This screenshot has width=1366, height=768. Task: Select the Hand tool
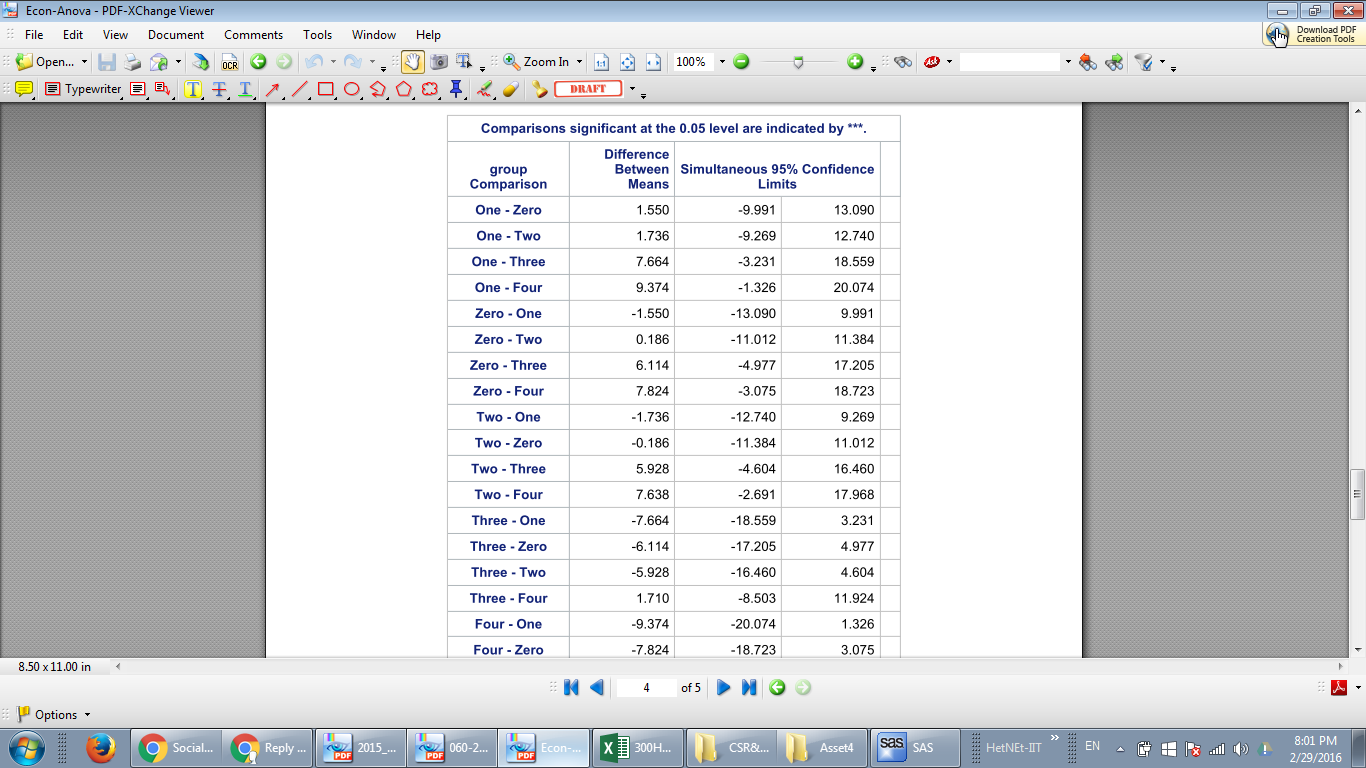click(x=412, y=61)
